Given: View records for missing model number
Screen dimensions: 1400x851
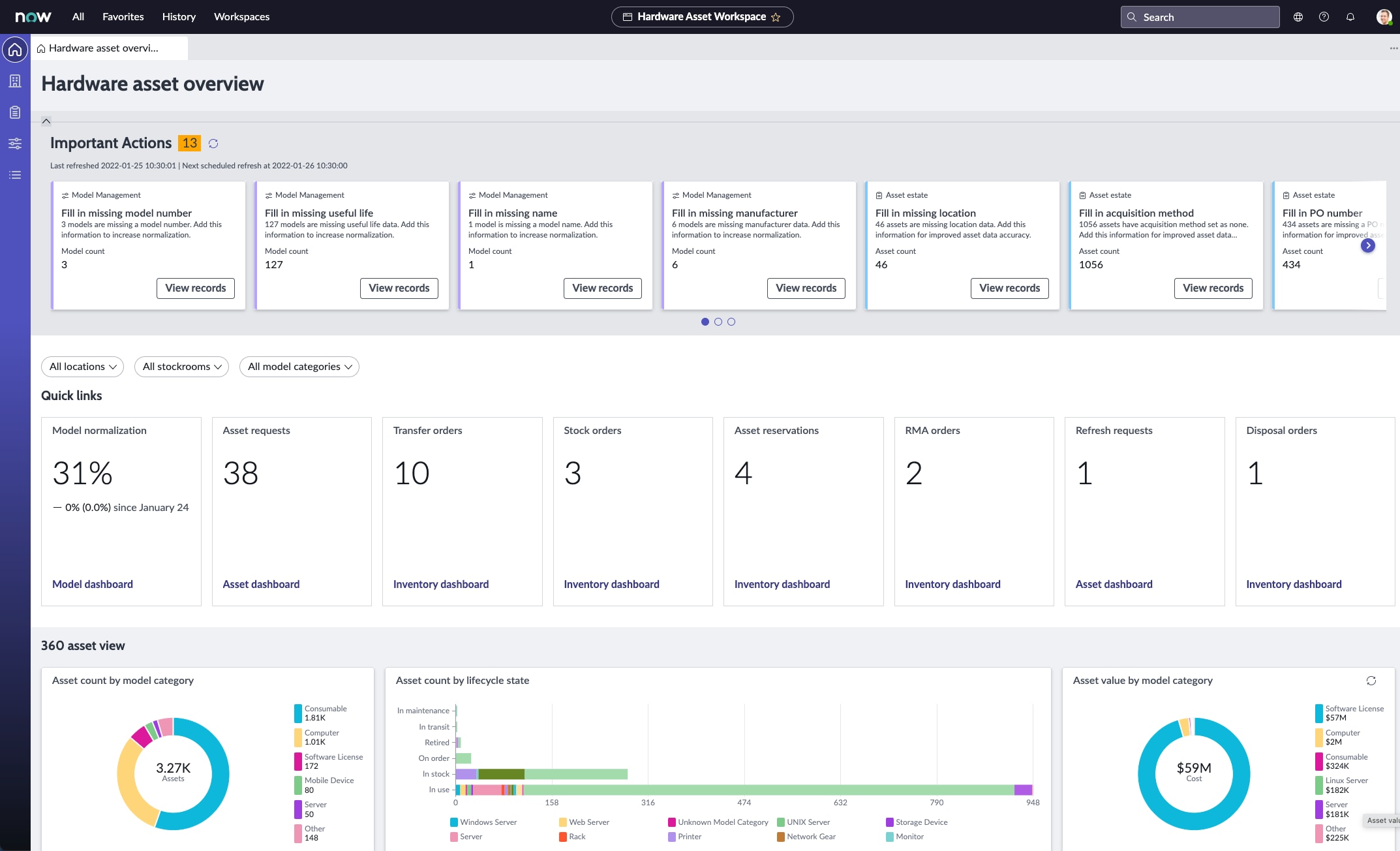Looking at the screenshot, I should click(196, 288).
